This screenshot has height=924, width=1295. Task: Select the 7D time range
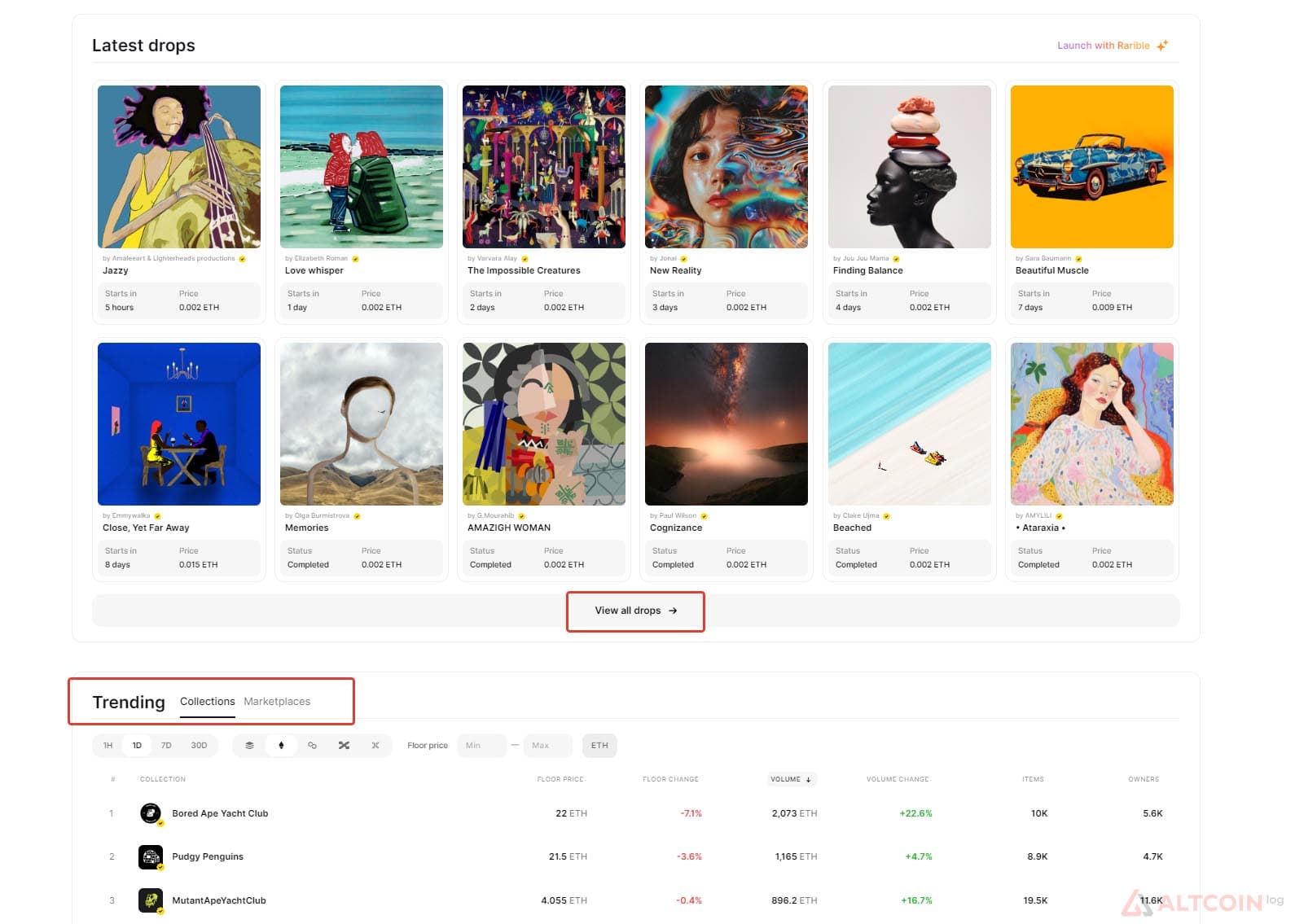(x=166, y=746)
